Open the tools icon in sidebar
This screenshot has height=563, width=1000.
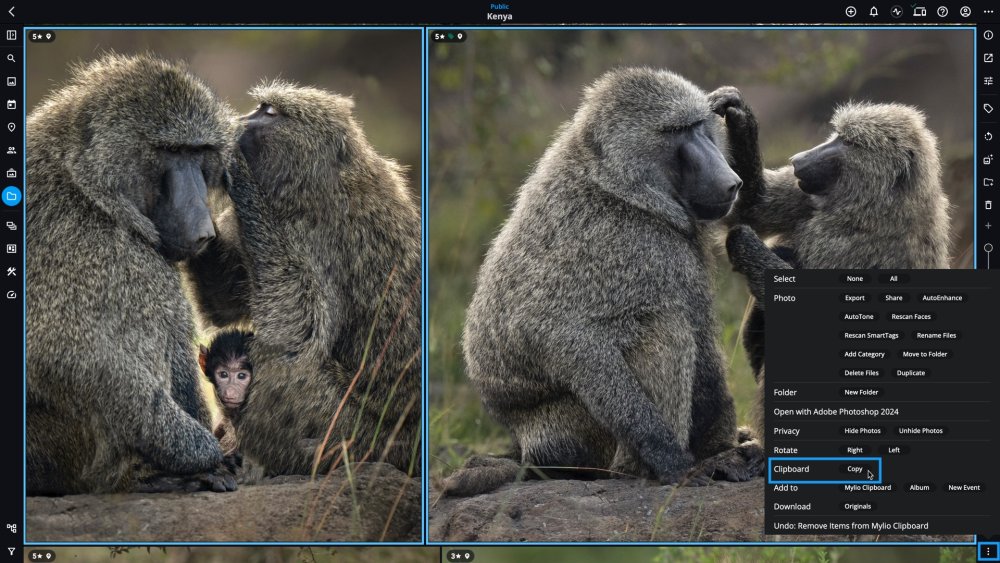[11, 272]
